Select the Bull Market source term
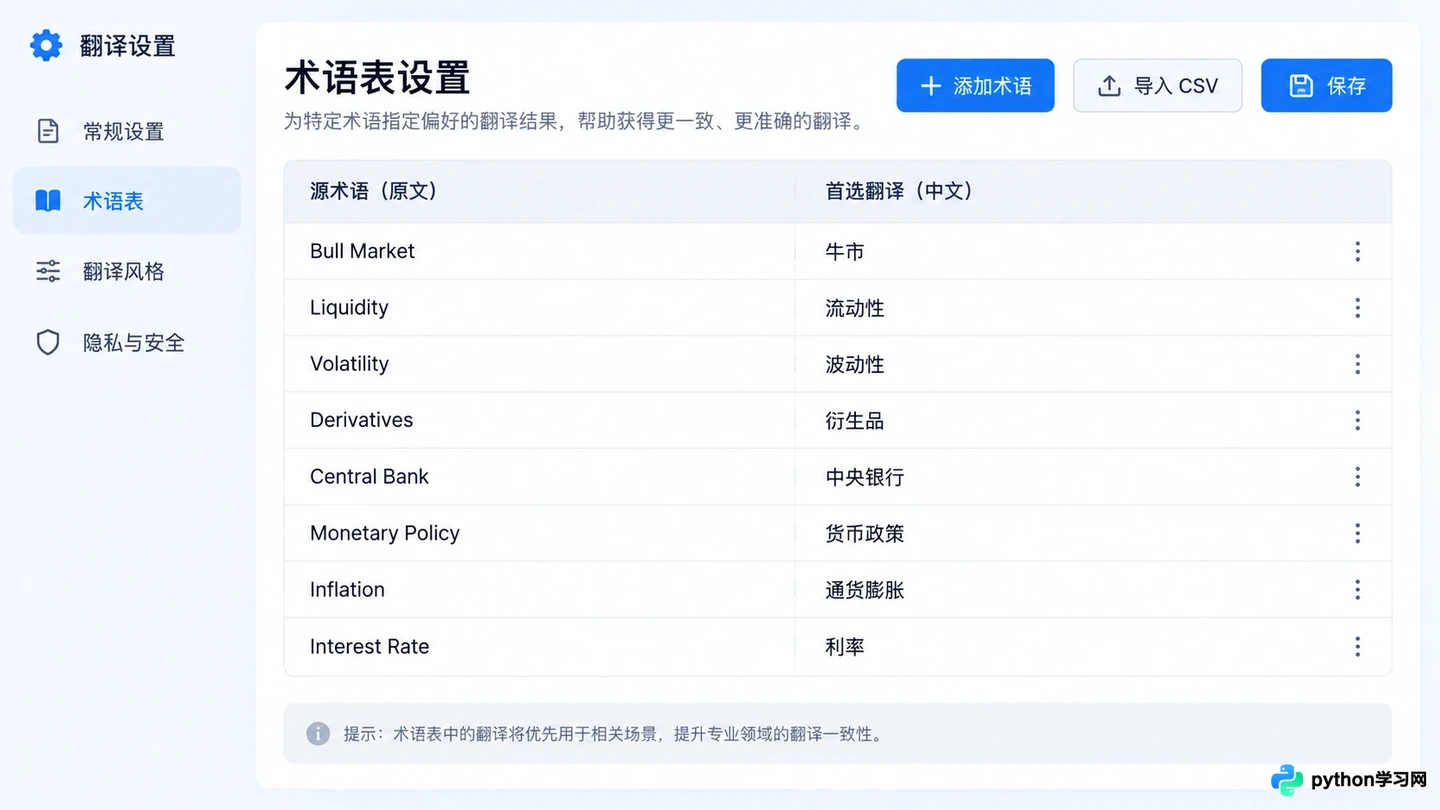This screenshot has height=810, width=1440. pyautogui.click(x=362, y=251)
